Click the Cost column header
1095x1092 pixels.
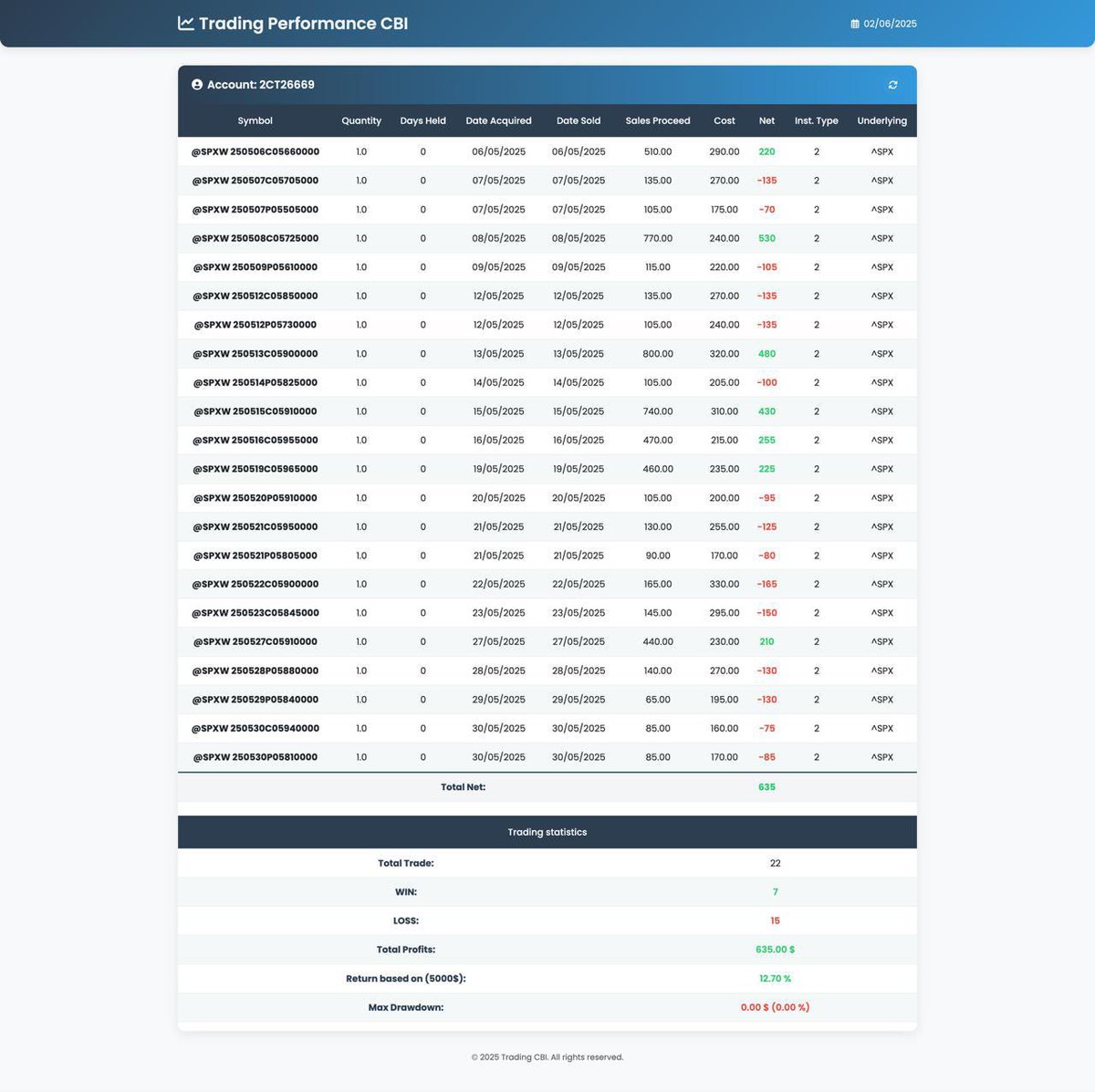[725, 120]
